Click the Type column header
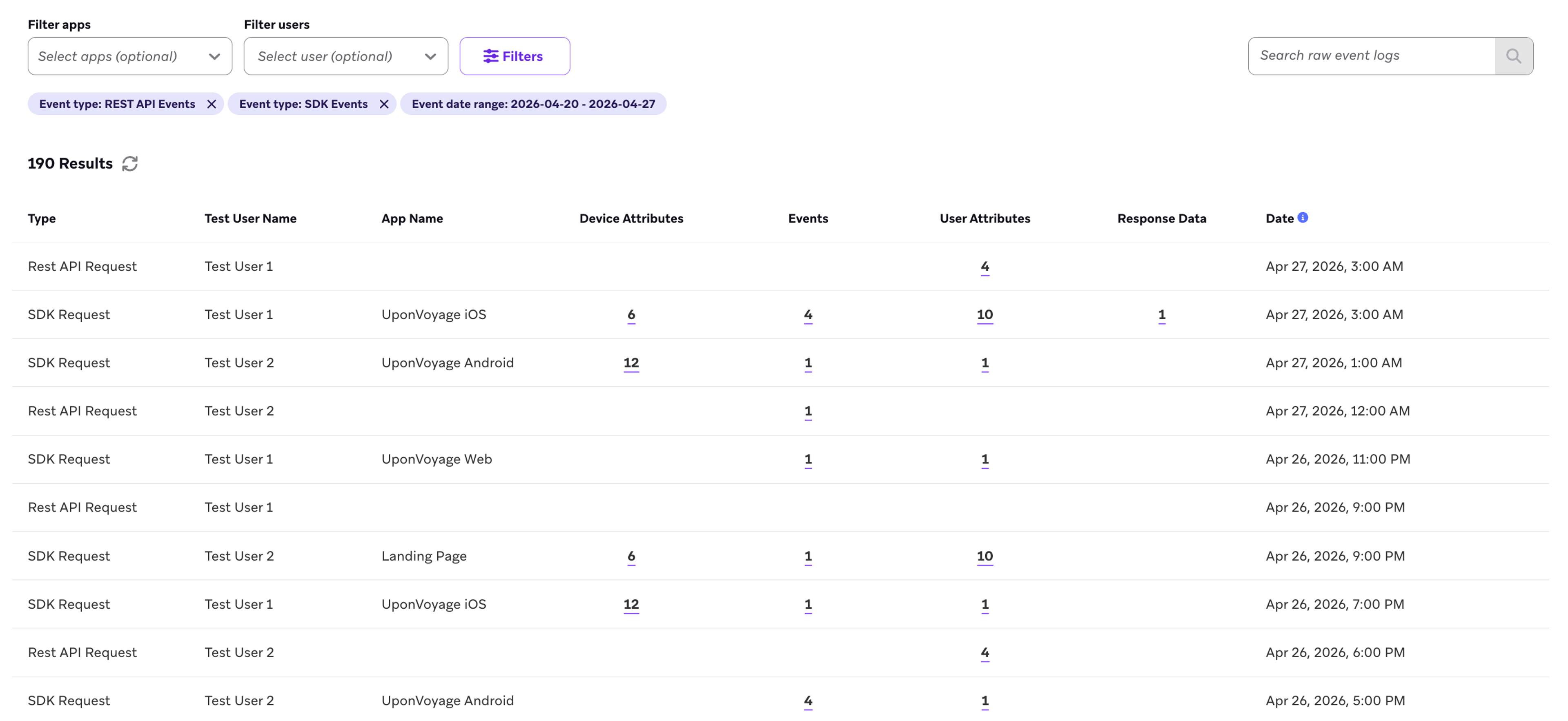The height and width of the screenshot is (721, 1568). pyautogui.click(x=42, y=218)
